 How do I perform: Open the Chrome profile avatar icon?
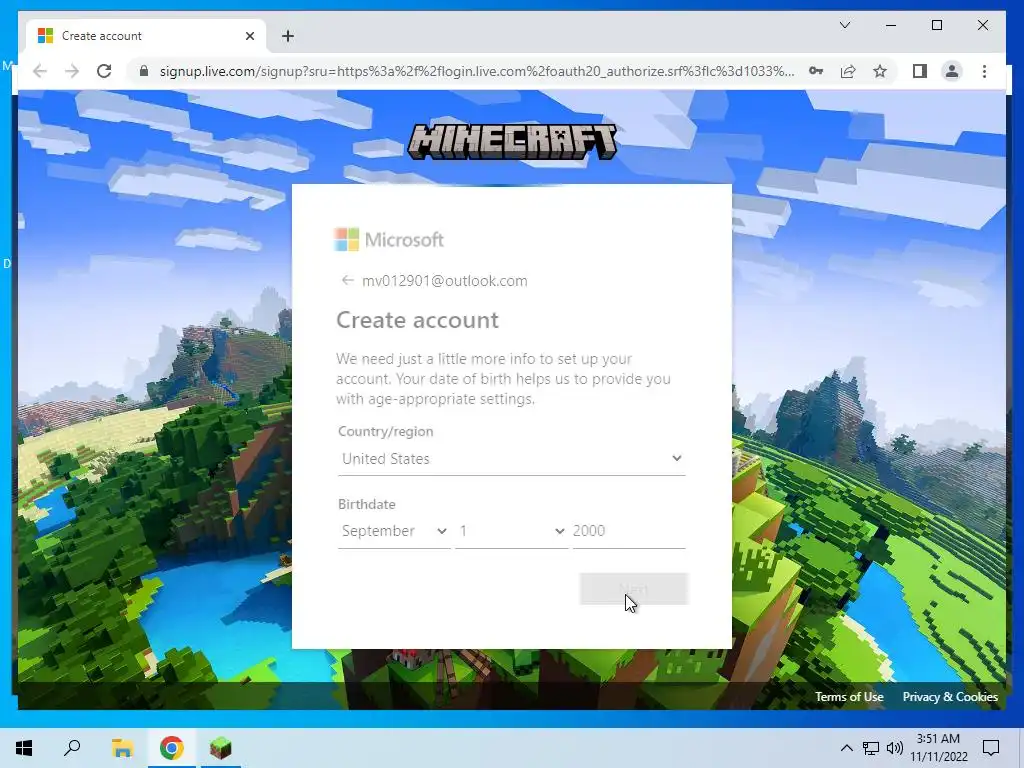point(952,71)
